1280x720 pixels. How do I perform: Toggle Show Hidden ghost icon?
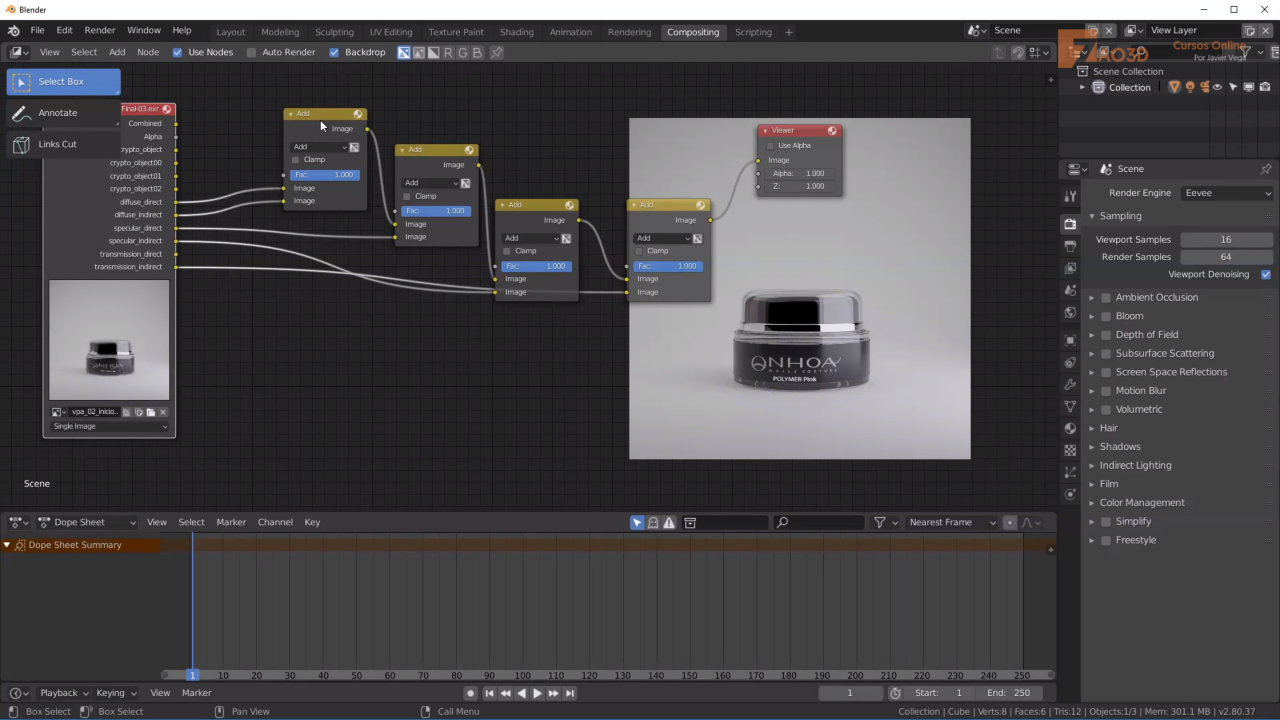click(x=653, y=522)
